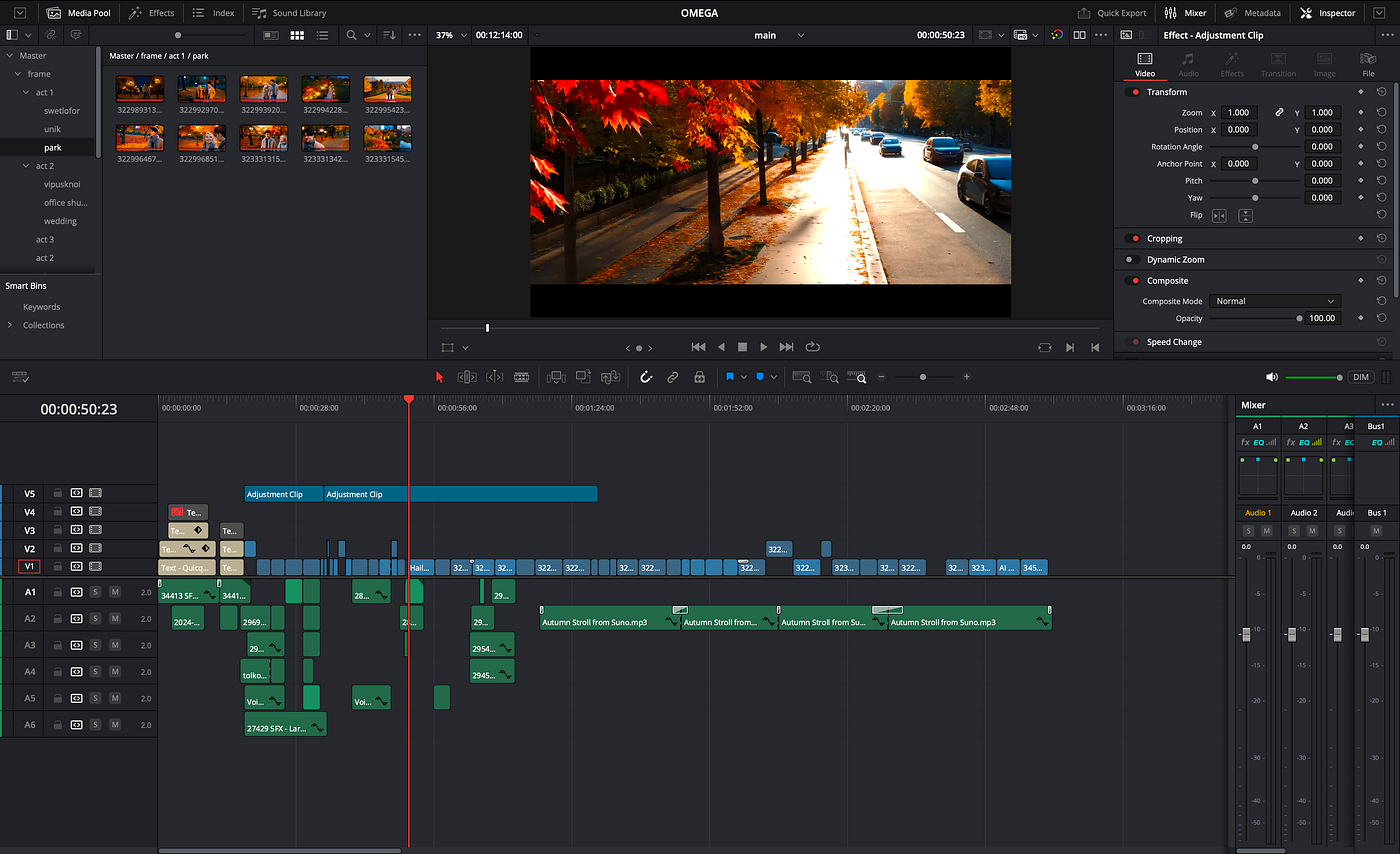Collapse the act 1 bin
The height and width of the screenshot is (854, 1400).
click(27, 92)
